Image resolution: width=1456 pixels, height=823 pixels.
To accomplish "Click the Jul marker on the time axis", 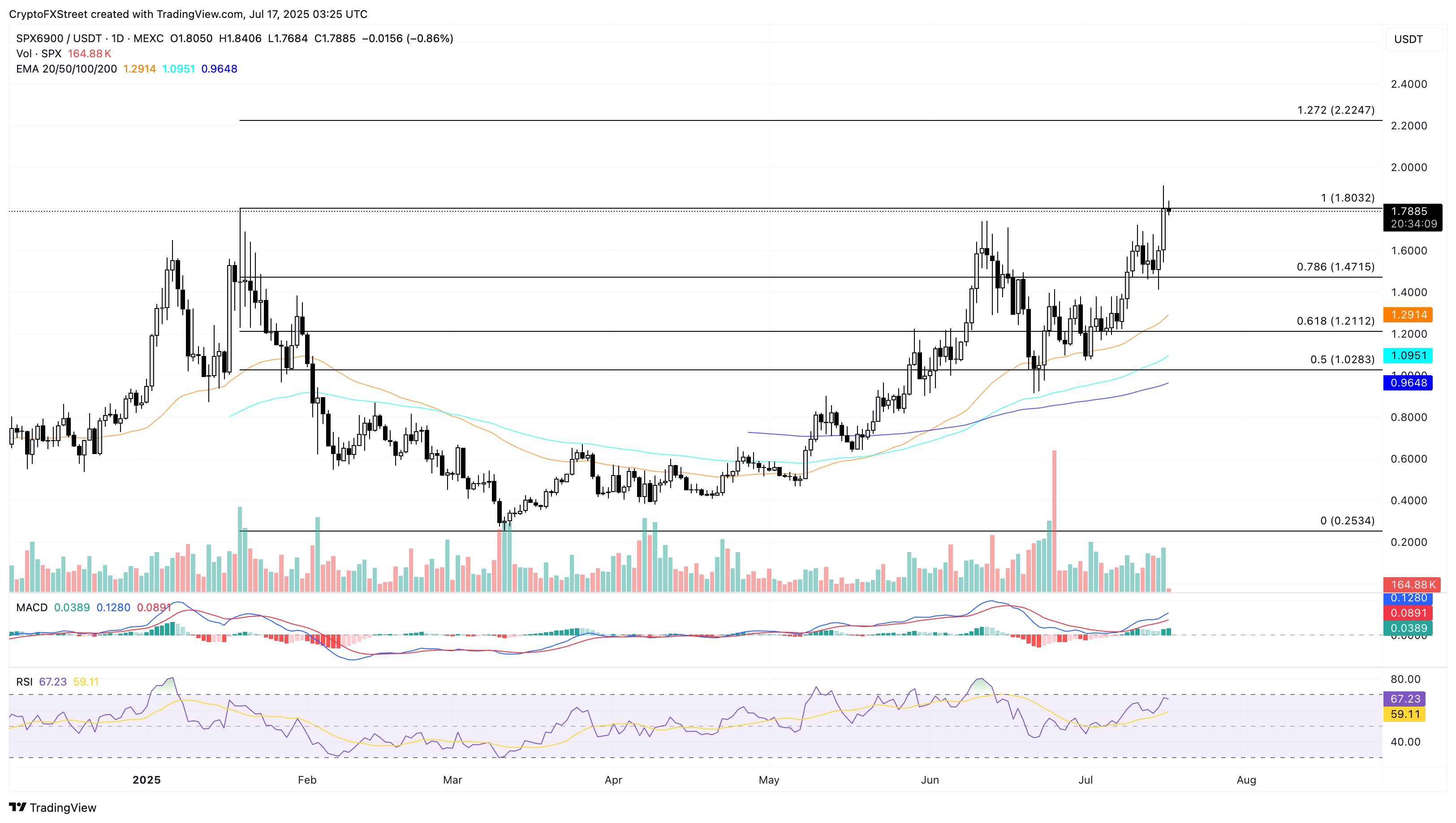I will [1085, 780].
